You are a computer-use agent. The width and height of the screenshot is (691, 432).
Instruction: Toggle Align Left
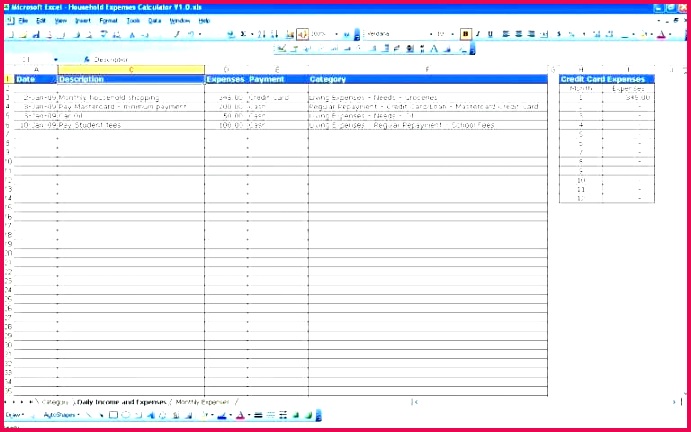click(506, 34)
